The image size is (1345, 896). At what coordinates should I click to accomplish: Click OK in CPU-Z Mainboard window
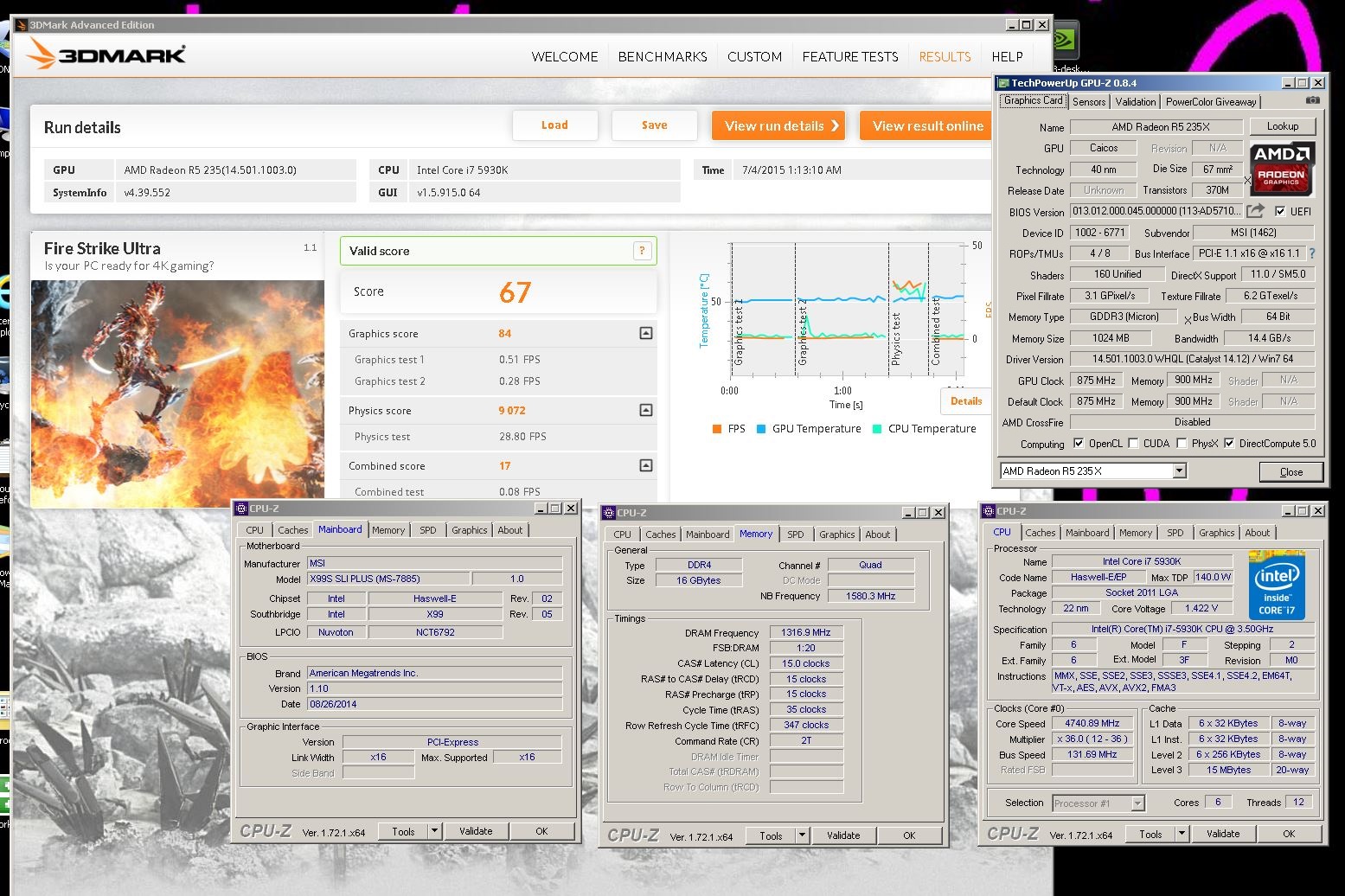coord(541,831)
